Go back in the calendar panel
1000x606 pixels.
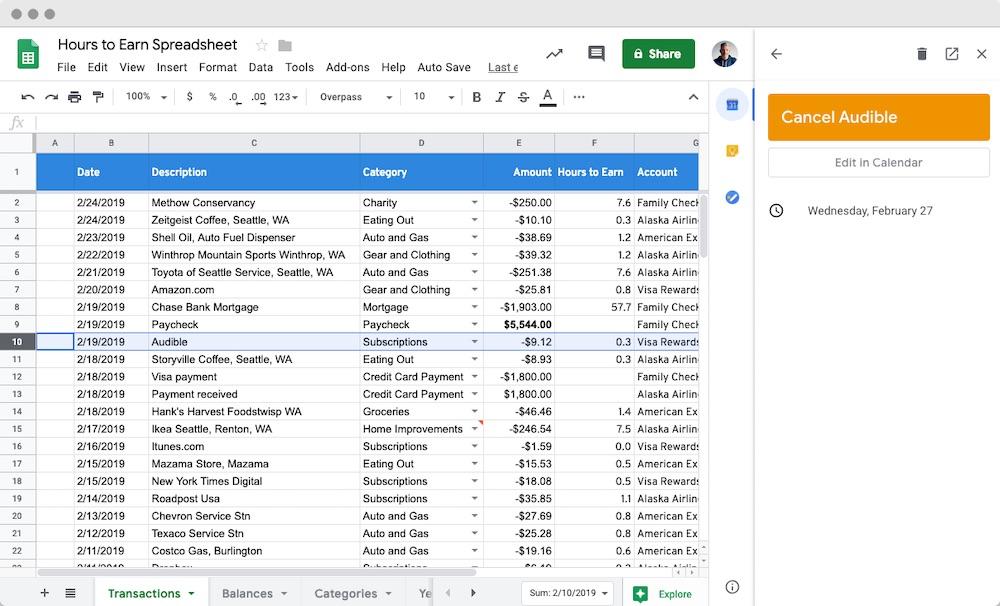pyautogui.click(x=776, y=54)
